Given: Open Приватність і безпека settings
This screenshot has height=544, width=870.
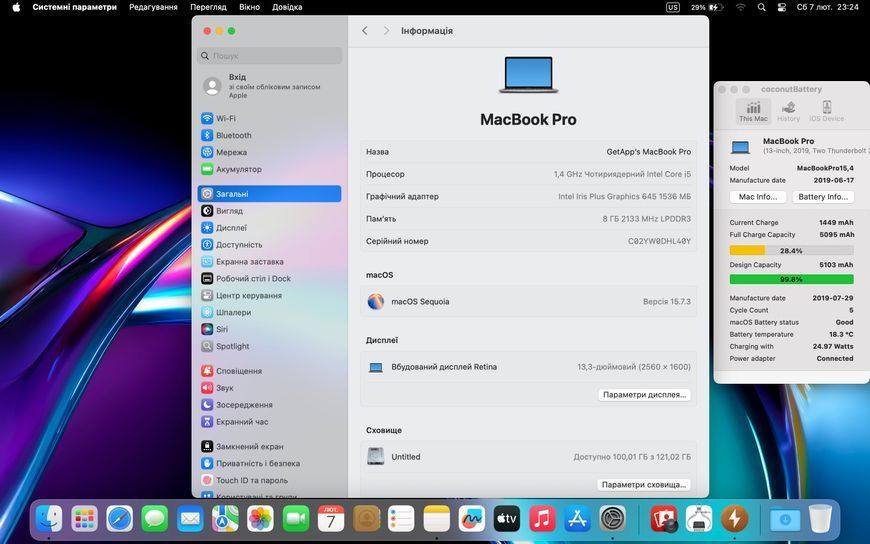Looking at the screenshot, I should (270, 464).
